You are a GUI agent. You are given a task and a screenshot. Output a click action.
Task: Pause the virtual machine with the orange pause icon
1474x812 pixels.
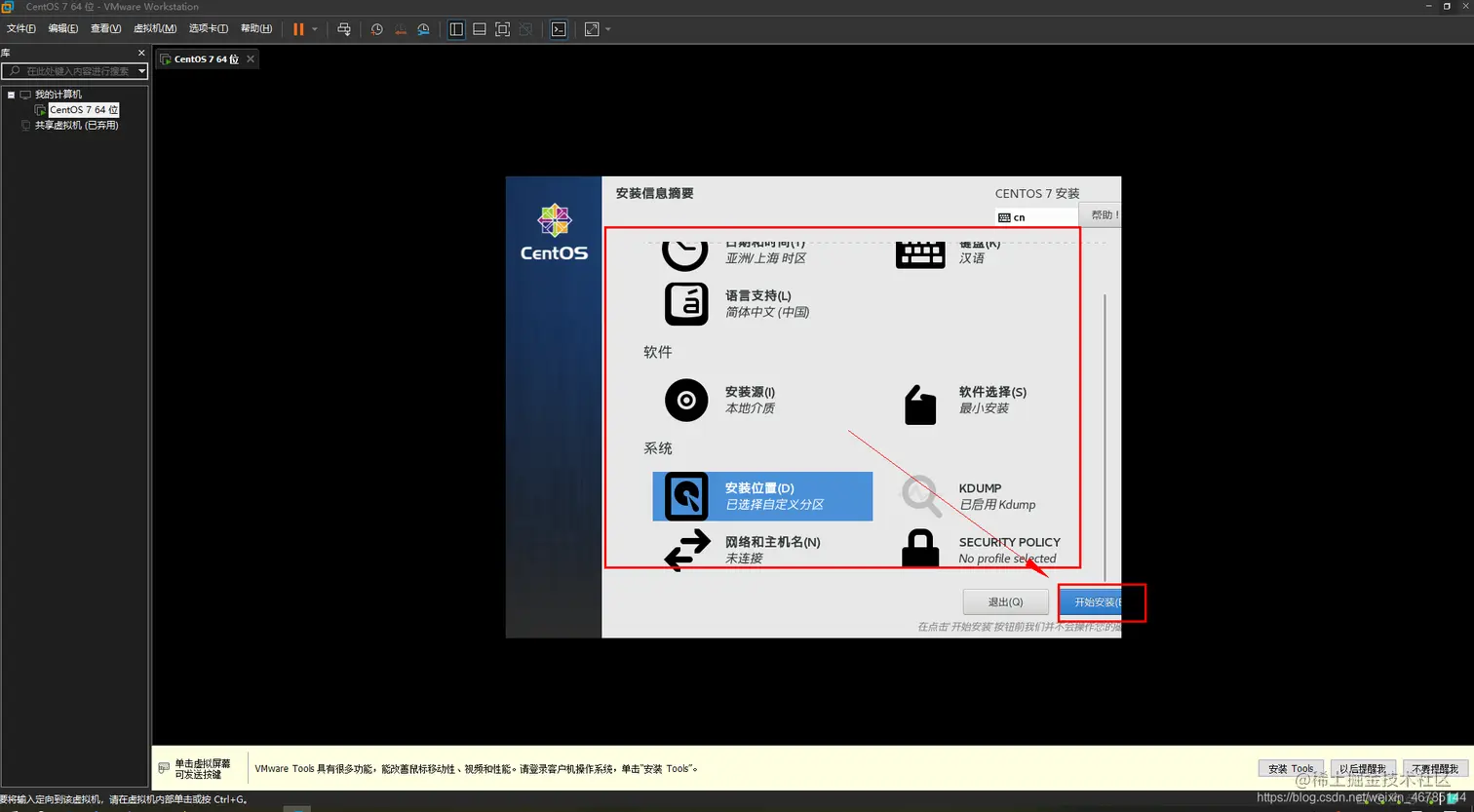[298, 29]
